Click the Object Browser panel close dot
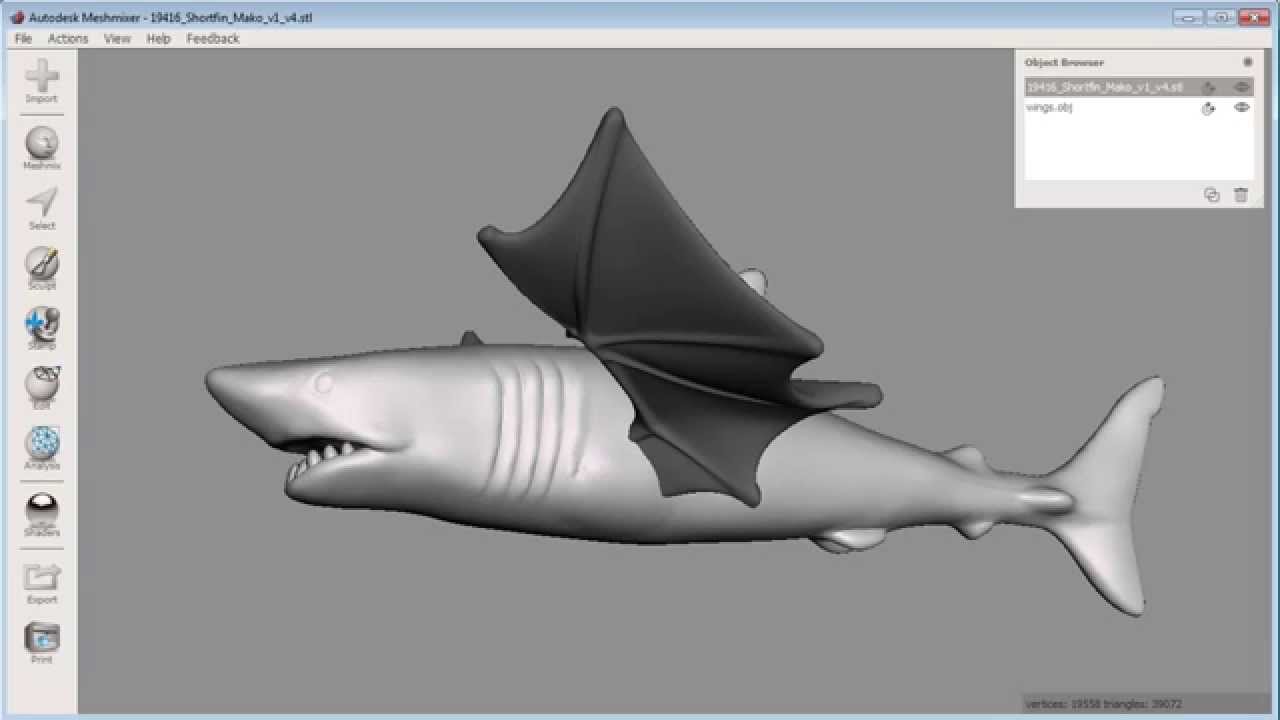Image resolution: width=1280 pixels, height=720 pixels. click(1247, 62)
